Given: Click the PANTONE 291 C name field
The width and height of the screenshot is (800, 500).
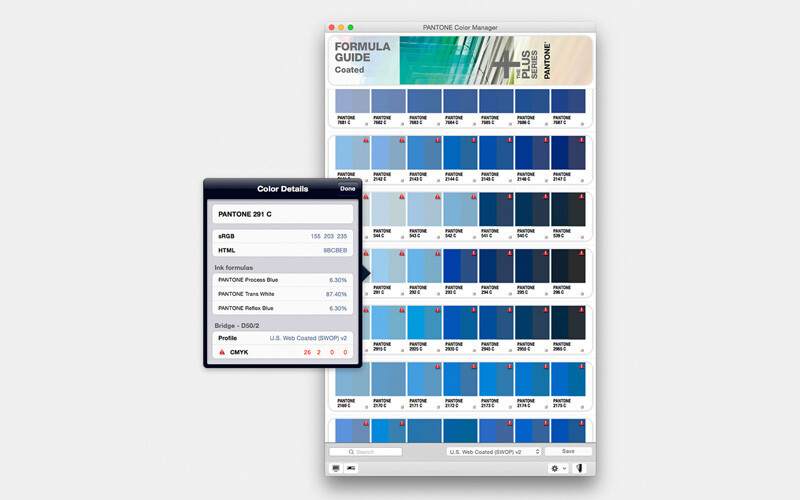Looking at the screenshot, I should (x=283, y=214).
